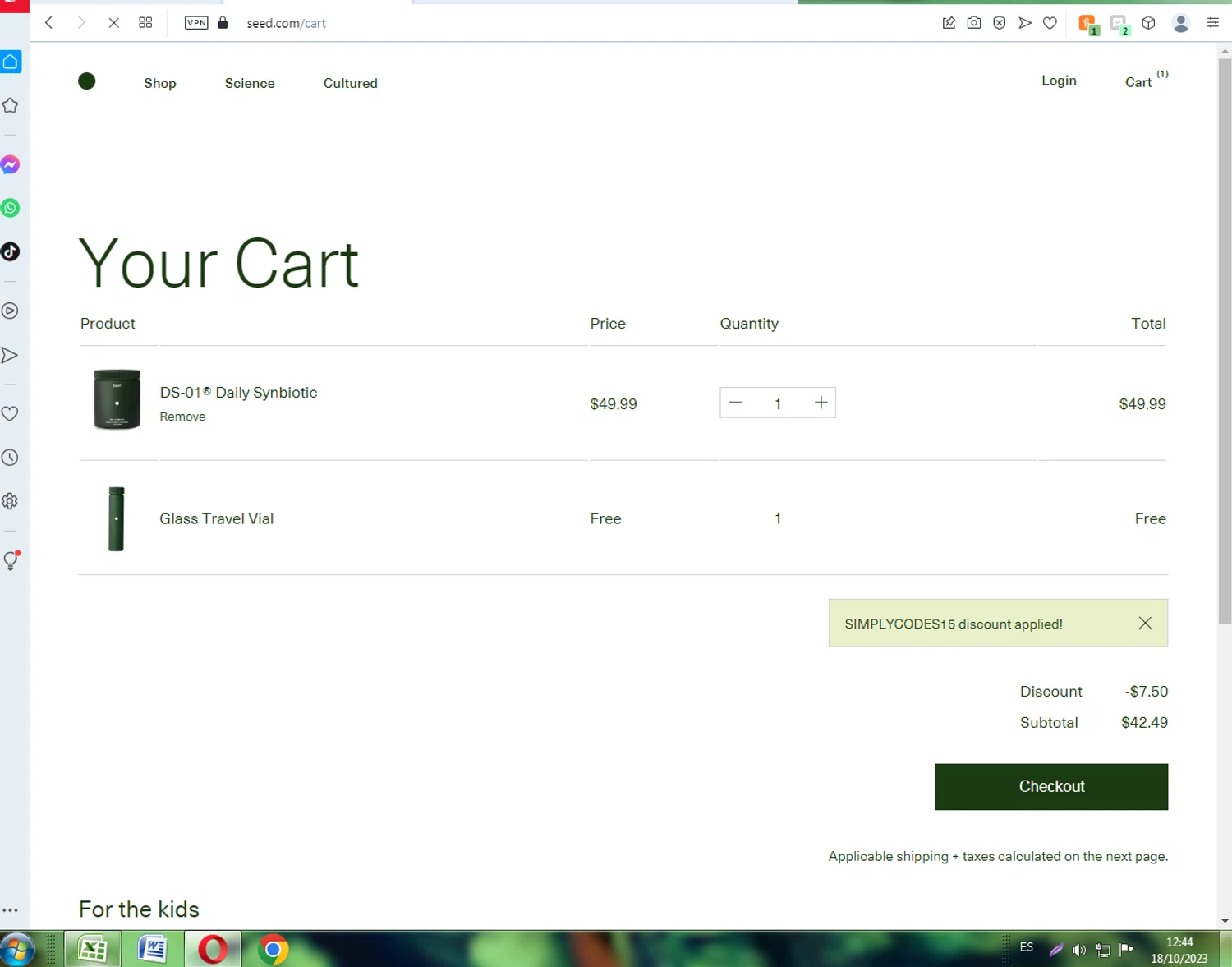
Task: Open the Cultured menu
Action: pyautogui.click(x=351, y=83)
